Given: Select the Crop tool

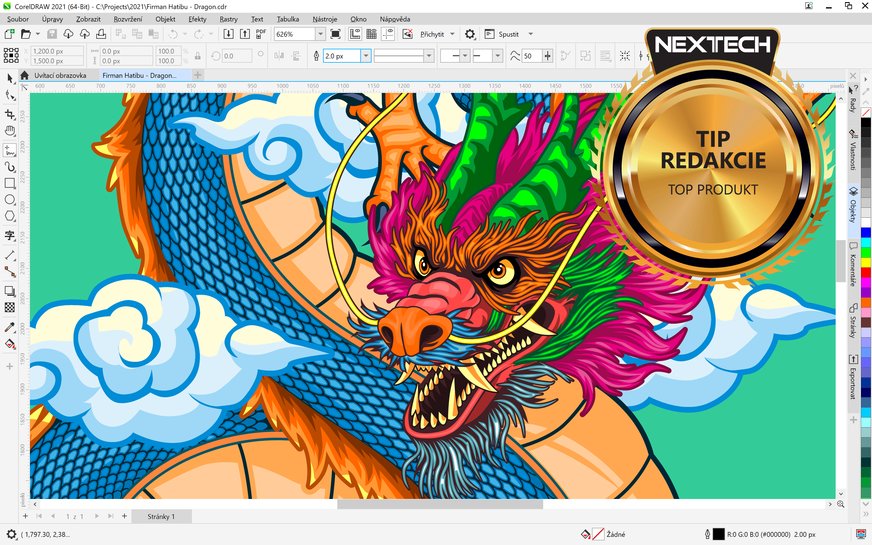Looking at the screenshot, I should (10, 114).
